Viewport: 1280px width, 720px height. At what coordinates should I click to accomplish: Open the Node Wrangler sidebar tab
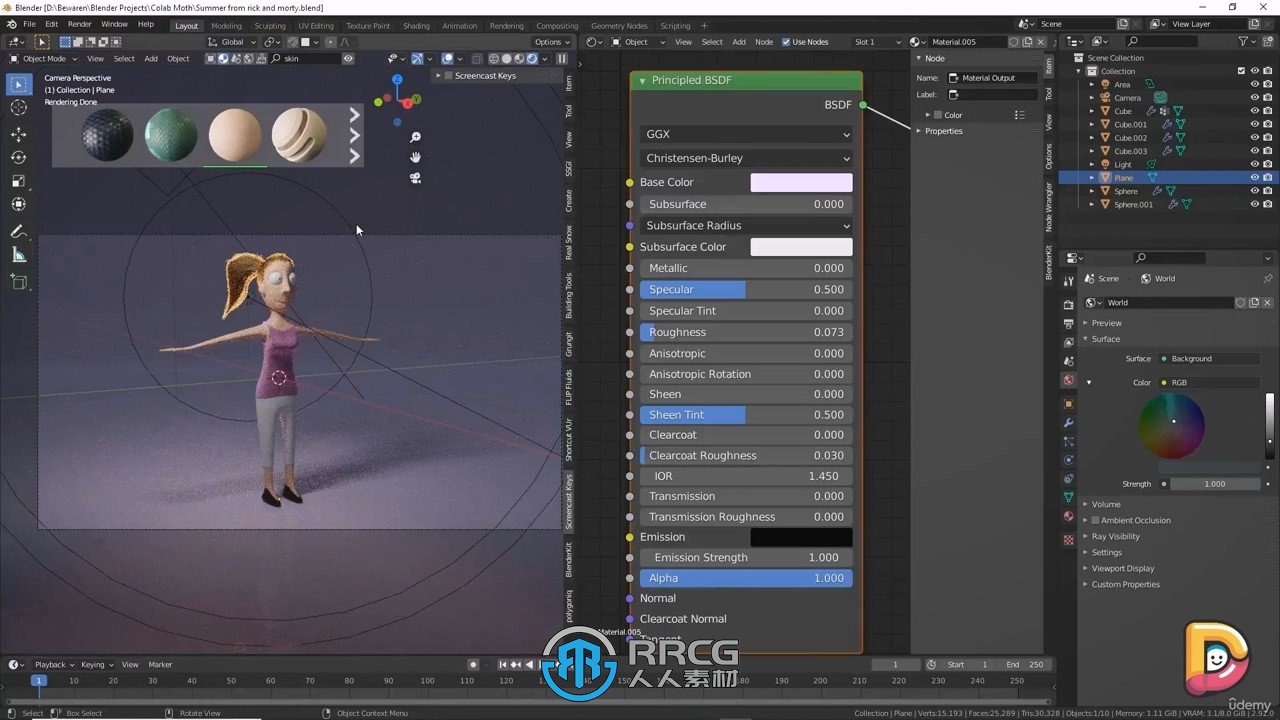click(x=1049, y=207)
